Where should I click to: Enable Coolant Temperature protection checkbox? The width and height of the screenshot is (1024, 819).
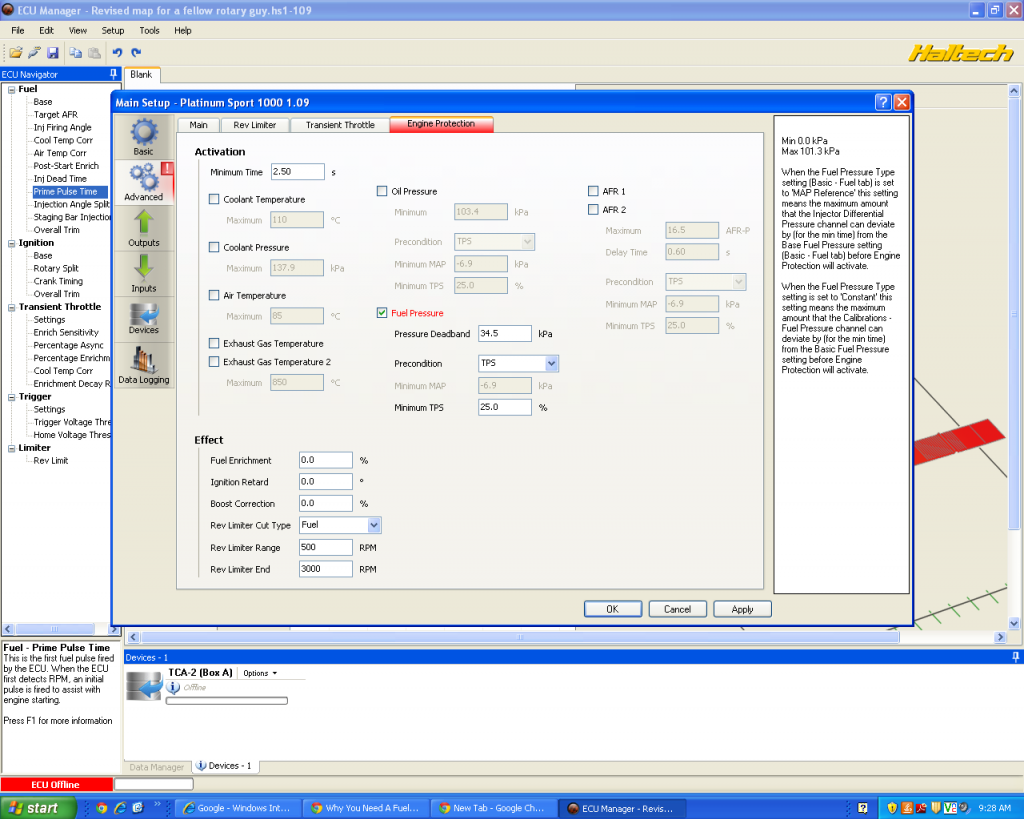point(214,199)
